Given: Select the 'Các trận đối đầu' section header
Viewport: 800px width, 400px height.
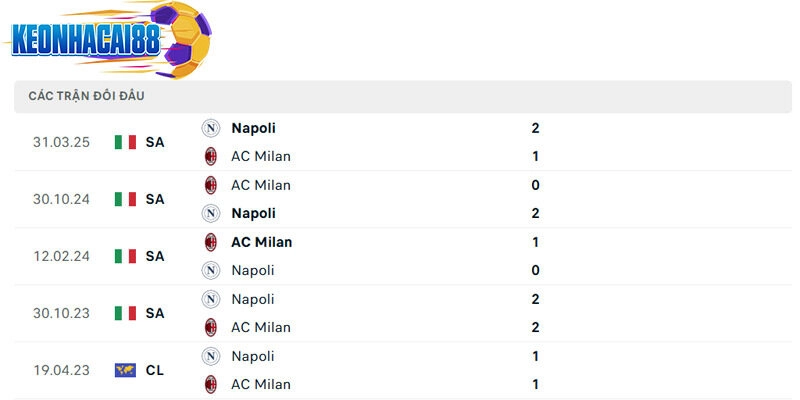Looking at the screenshot, I should pyautogui.click(x=84, y=96).
